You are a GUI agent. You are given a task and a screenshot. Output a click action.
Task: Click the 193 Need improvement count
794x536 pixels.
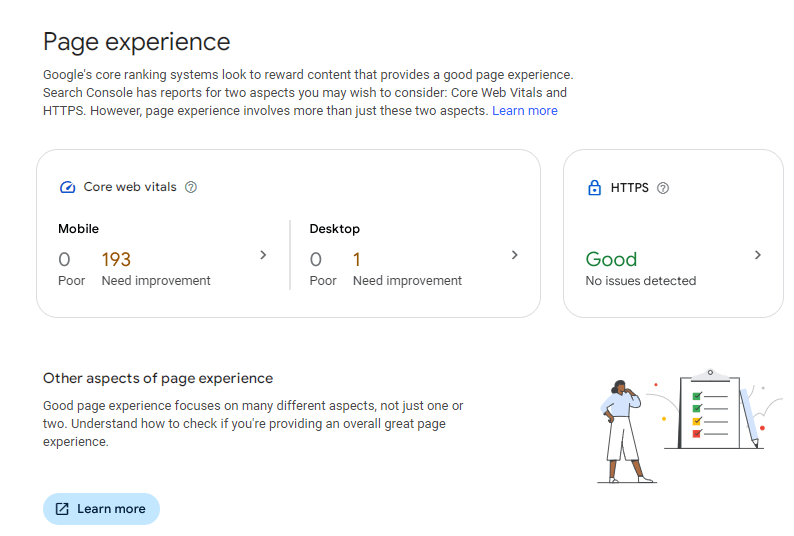point(116,260)
